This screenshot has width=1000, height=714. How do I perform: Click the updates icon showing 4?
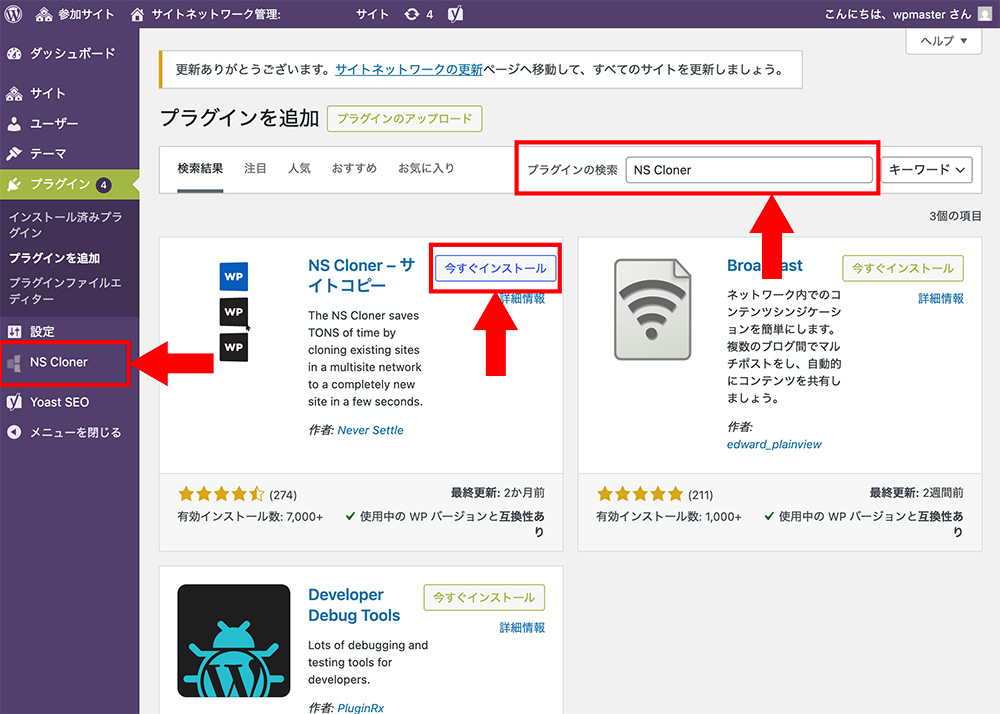(x=419, y=14)
